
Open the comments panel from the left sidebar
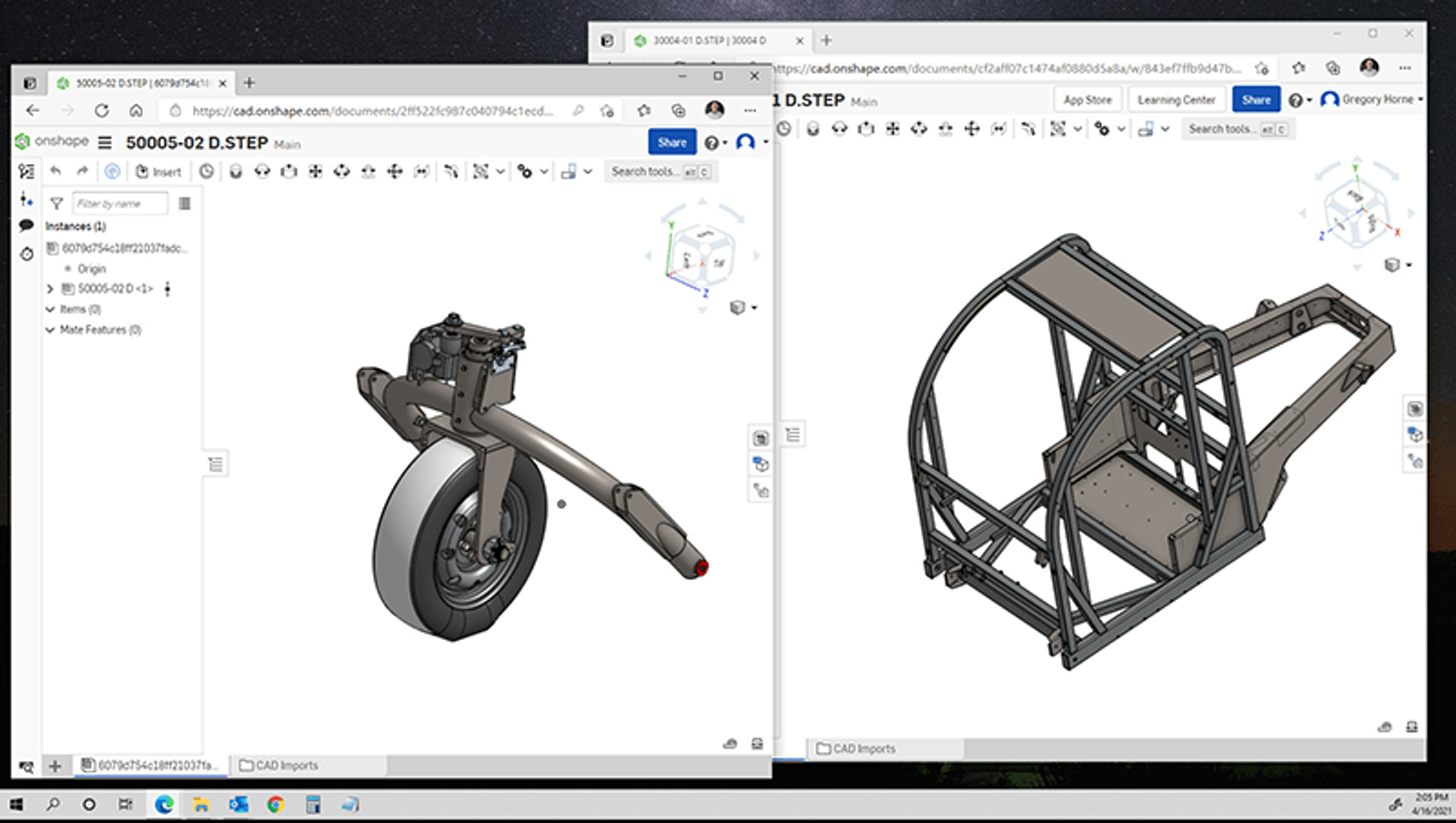coord(26,225)
